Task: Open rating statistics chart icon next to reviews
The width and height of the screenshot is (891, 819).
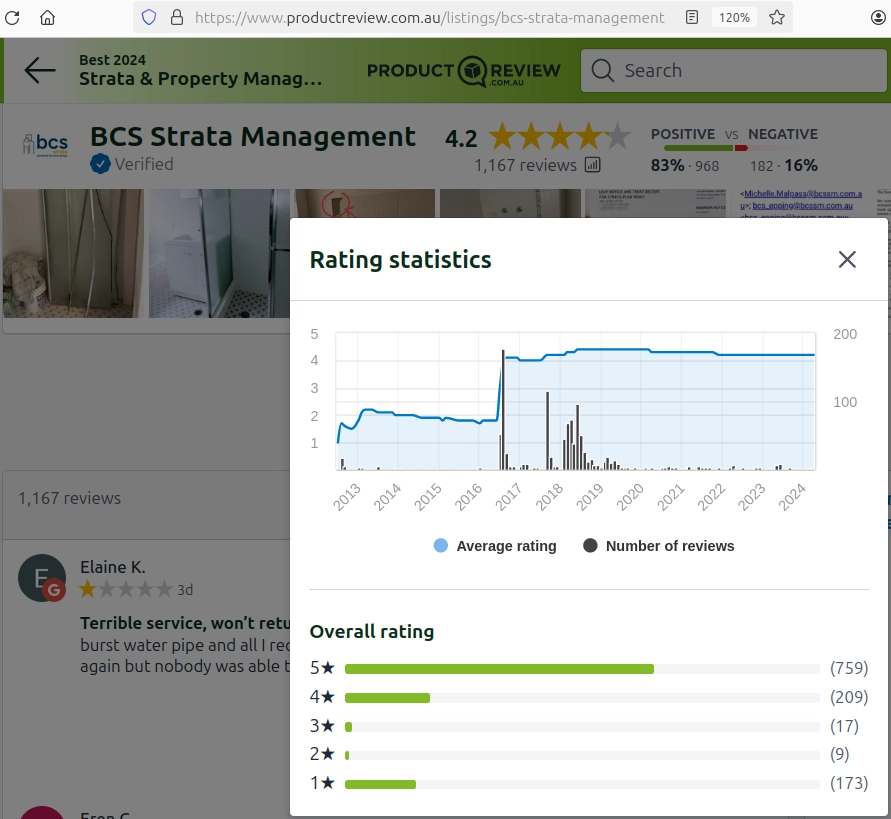Action: click(x=593, y=165)
